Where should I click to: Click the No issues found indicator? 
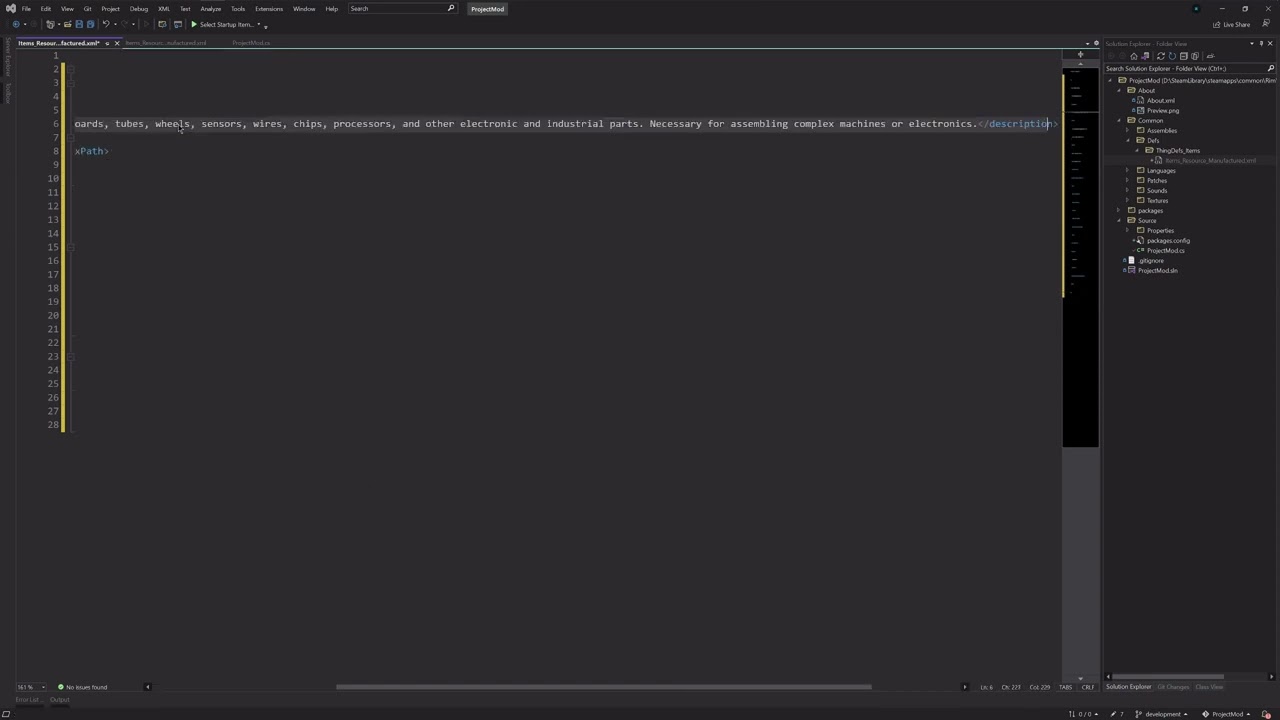(x=82, y=687)
